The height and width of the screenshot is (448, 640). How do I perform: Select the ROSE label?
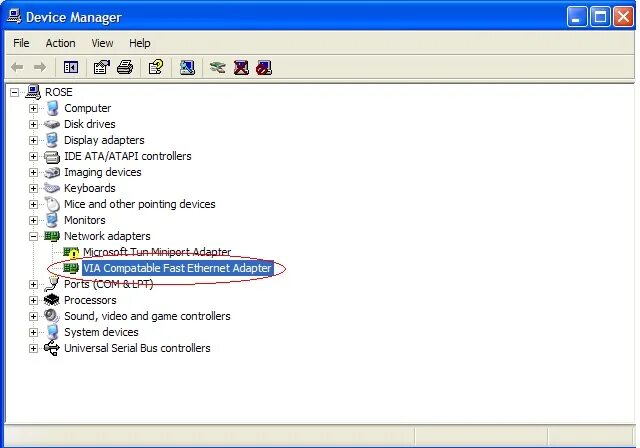pos(59,92)
